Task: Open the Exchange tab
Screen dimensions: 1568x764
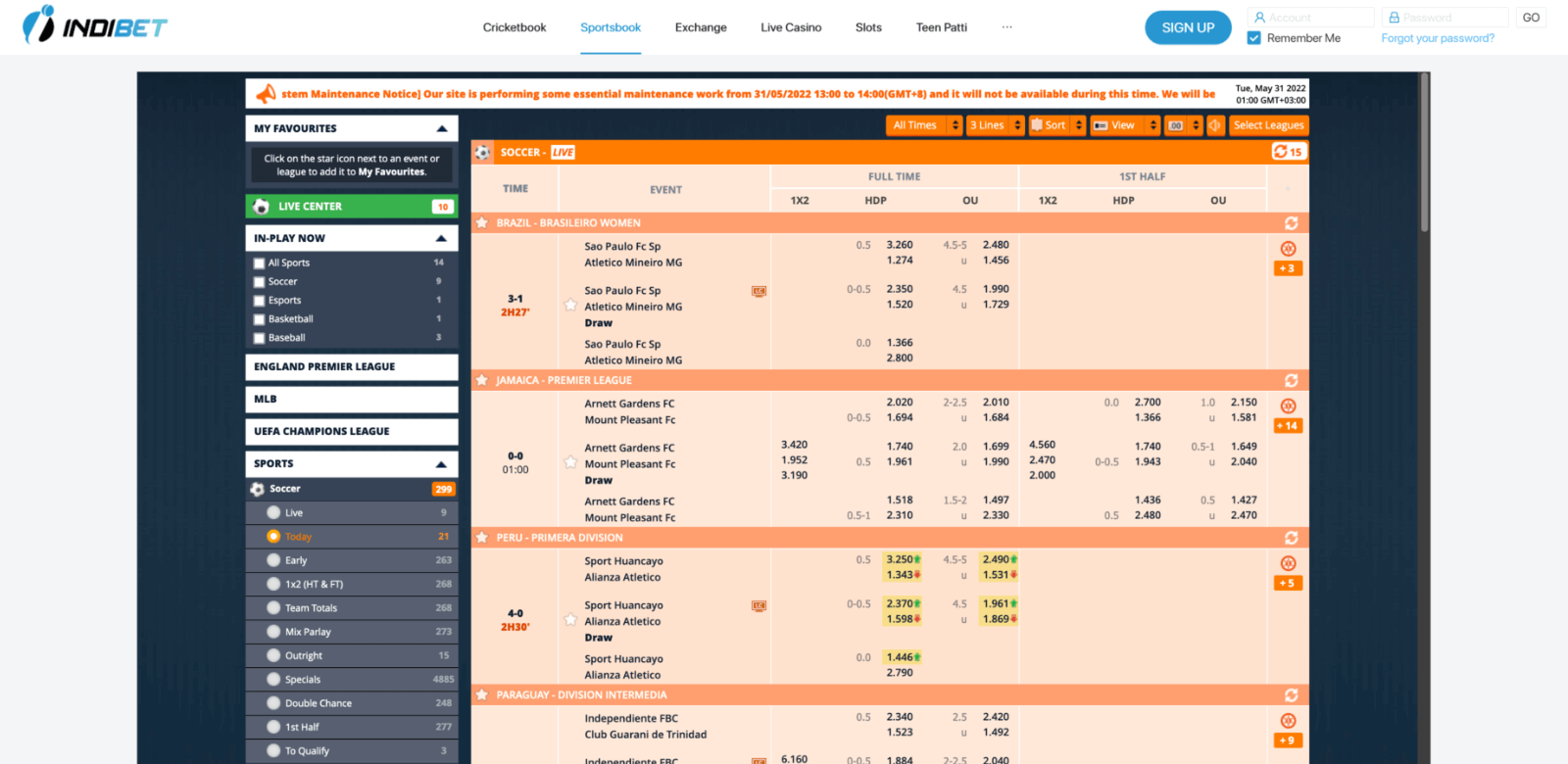Action: 701,27
